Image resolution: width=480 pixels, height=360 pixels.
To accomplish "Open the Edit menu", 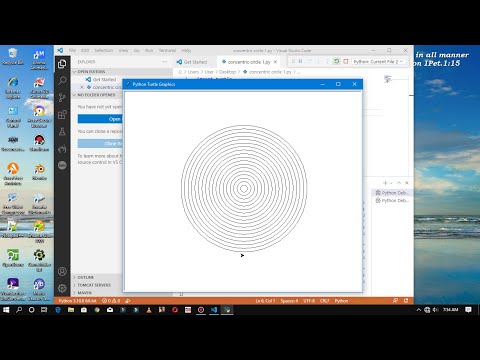I will pyautogui.click(x=85, y=50).
